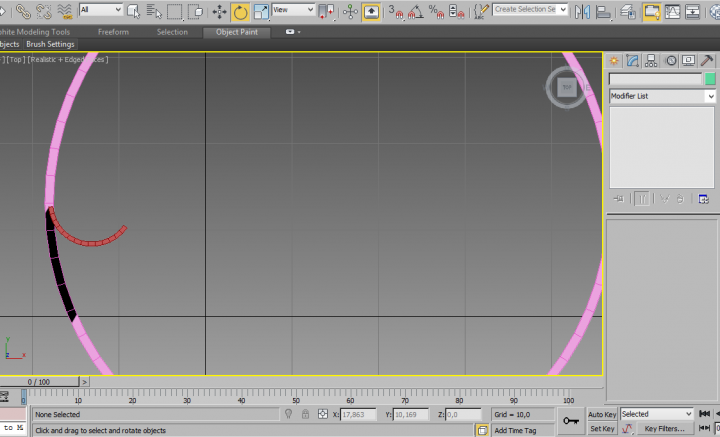This screenshot has width=720, height=437.
Task: Open the Motion panel
Action: click(x=671, y=60)
